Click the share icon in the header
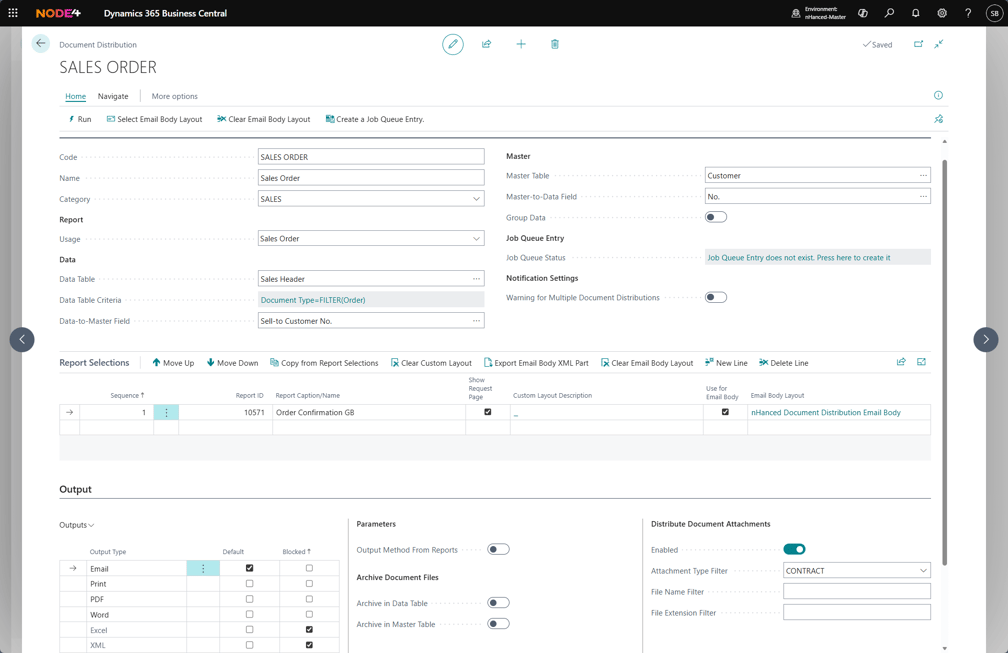This screenshot has width=1008, height=653. (x=487, y=44)
